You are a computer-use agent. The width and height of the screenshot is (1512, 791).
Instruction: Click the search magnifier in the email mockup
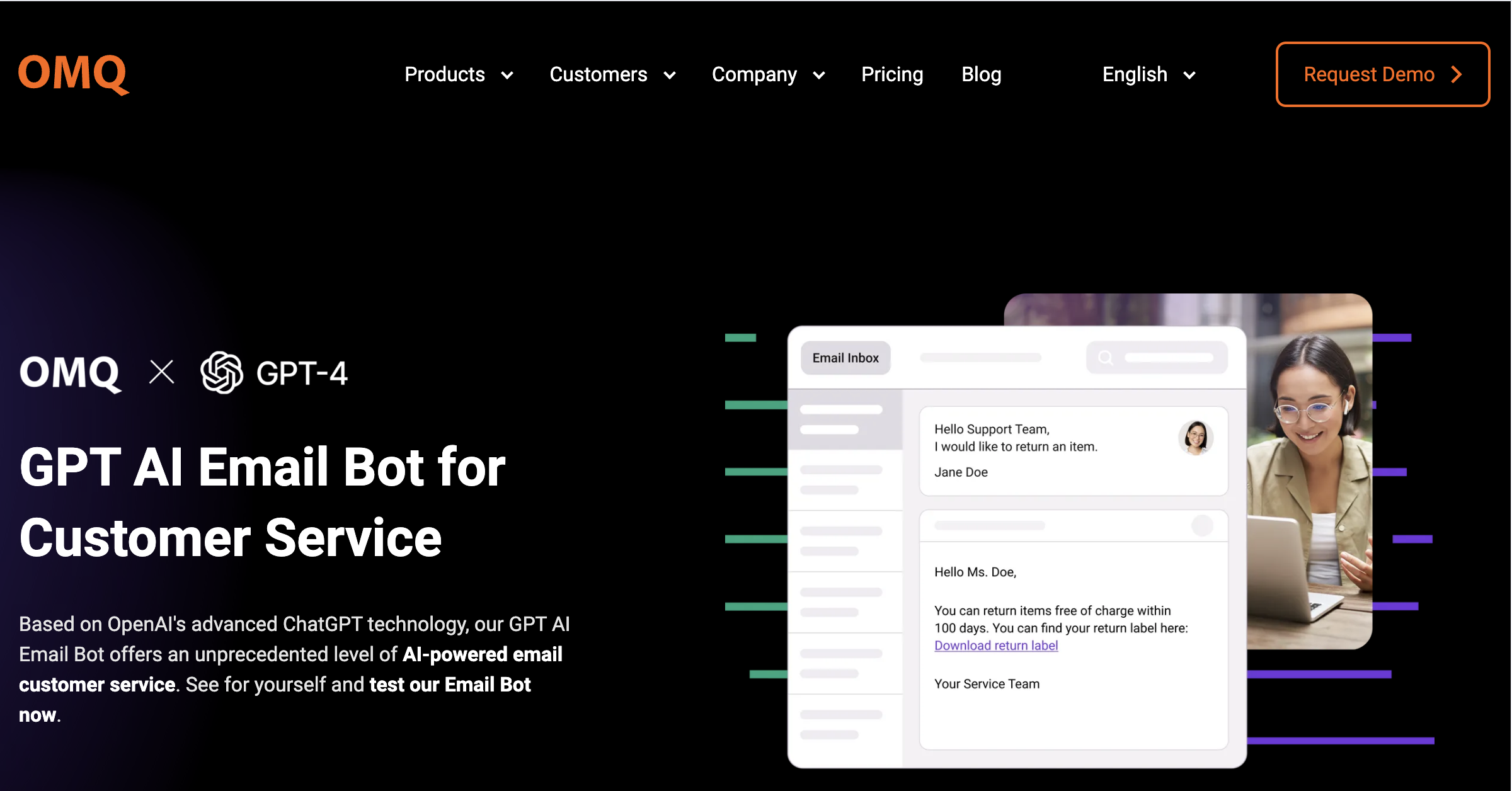click(x=1106, y=358)
